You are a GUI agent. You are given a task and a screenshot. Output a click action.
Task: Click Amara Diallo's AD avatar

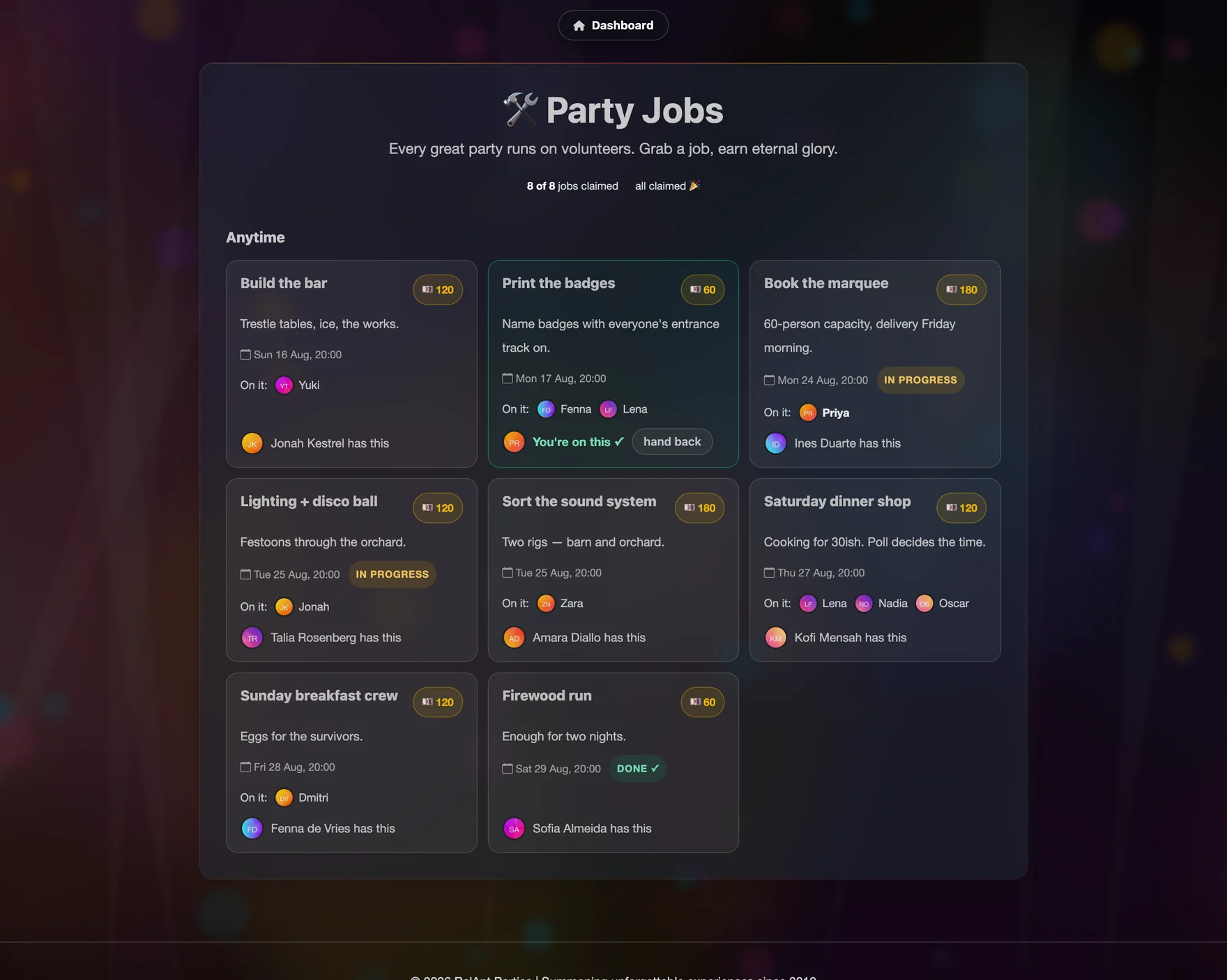514,638
